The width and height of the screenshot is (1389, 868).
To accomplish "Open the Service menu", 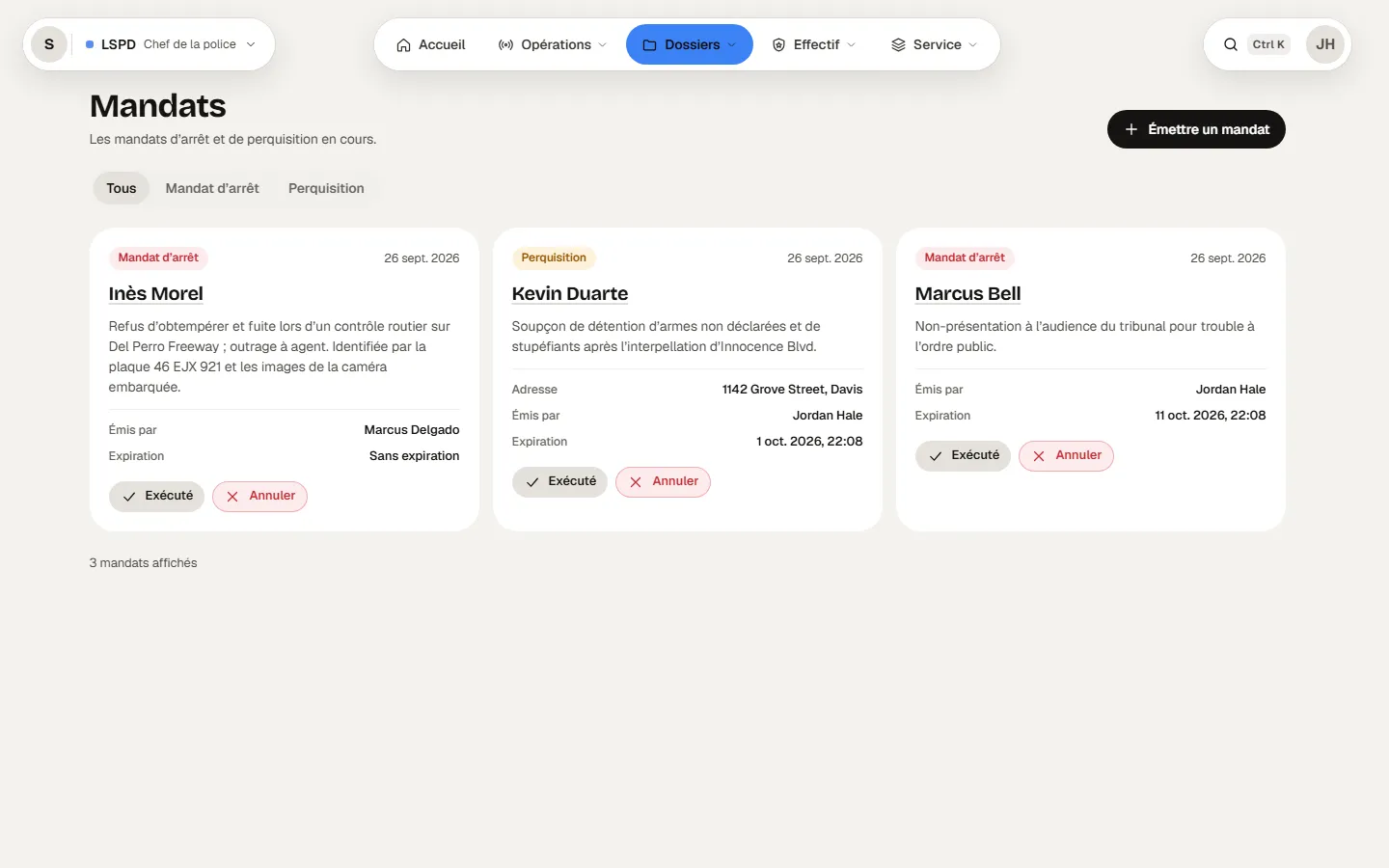I will (x=934, y=44).
